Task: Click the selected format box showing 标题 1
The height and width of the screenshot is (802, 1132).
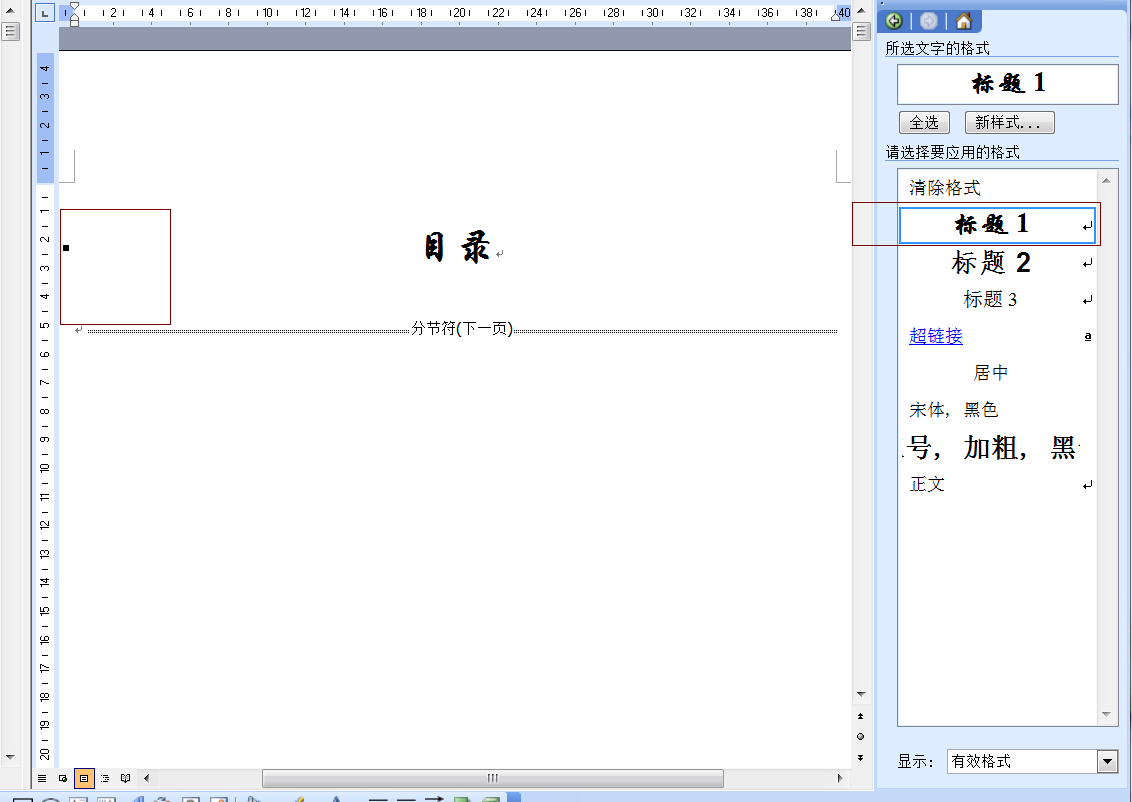Action: [x=1008, y=84]
